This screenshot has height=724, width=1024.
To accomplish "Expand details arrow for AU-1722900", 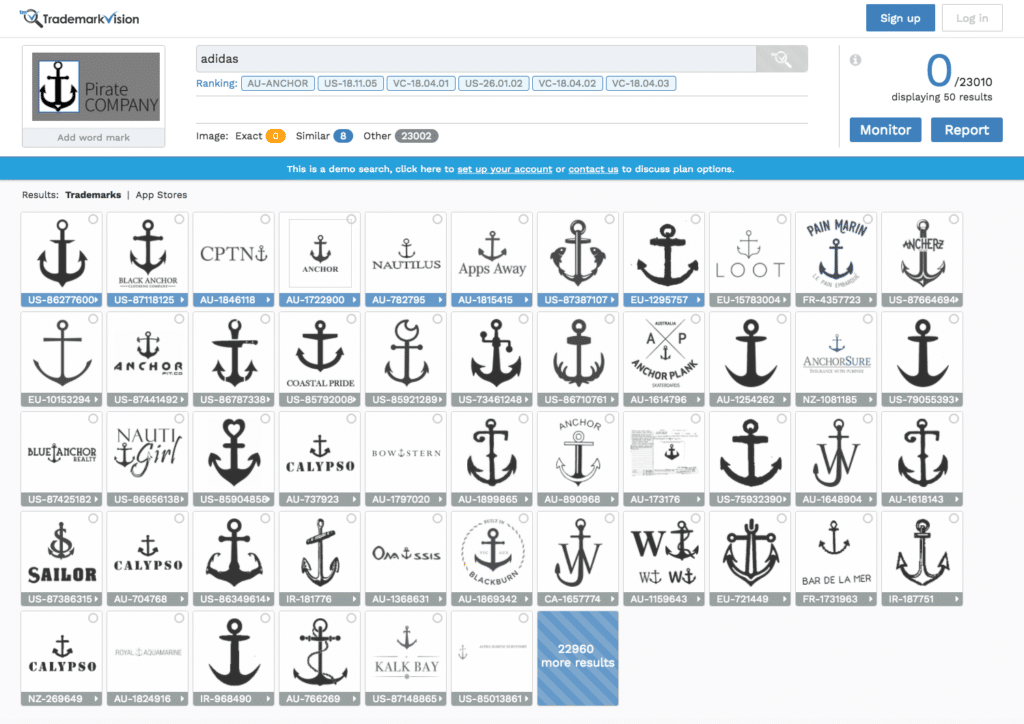I will coord(355,300).
